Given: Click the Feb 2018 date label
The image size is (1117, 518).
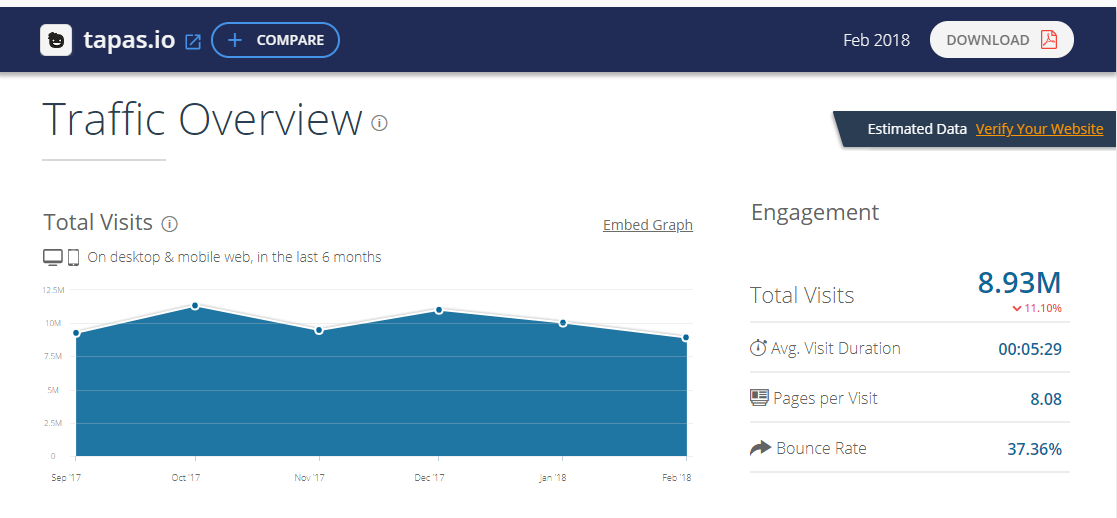Looking at the screenshot, I should click(876, 40).
